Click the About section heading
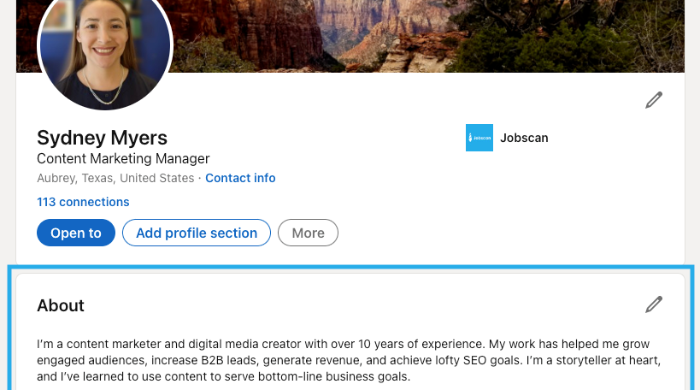 [61, 306]
